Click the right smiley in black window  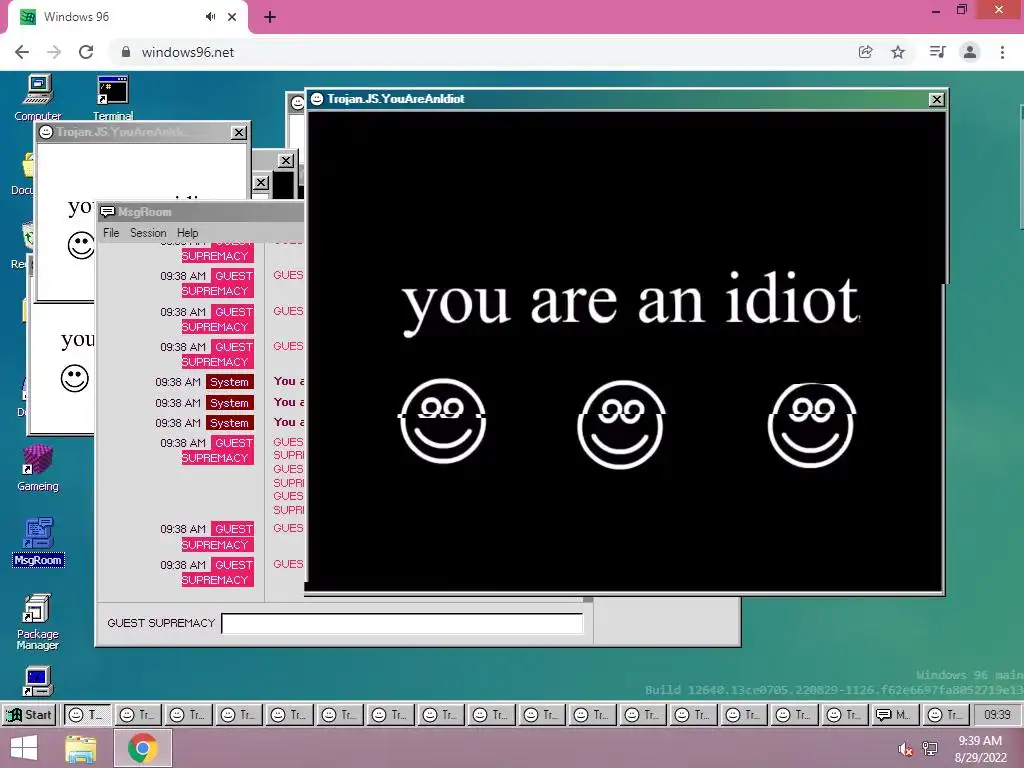click(812, 425)
